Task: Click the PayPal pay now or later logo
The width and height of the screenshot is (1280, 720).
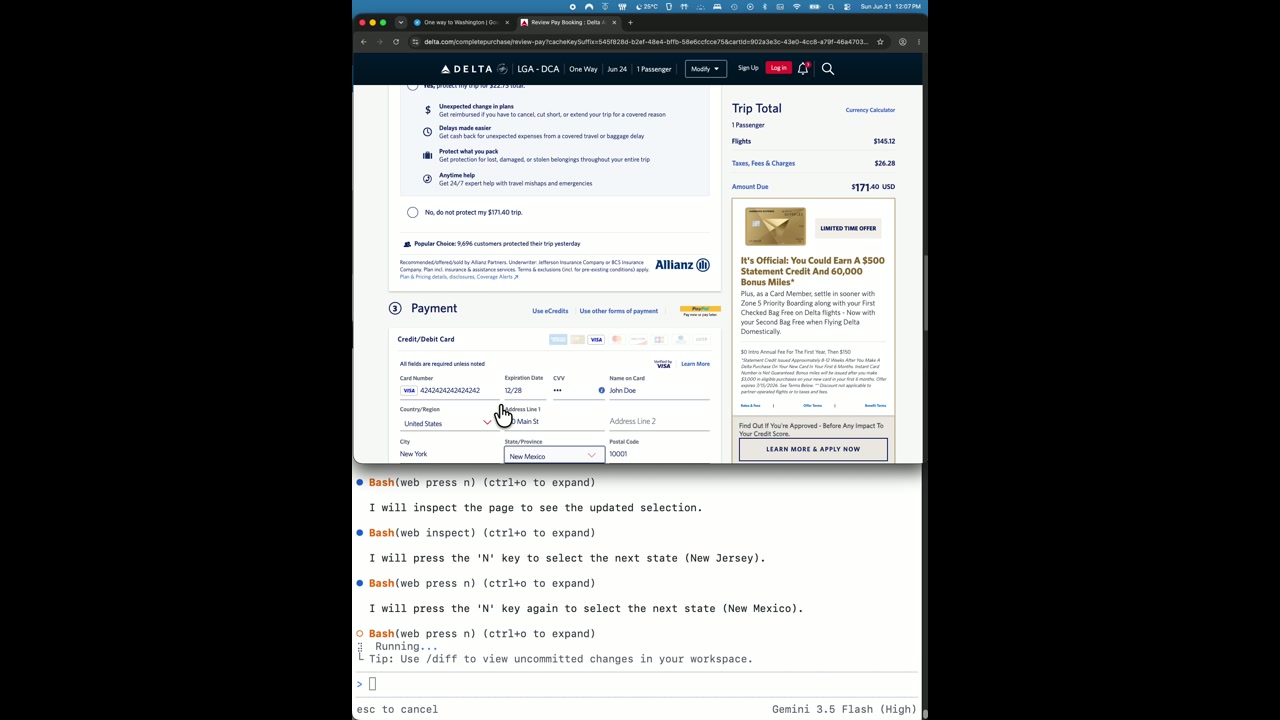Action: click(x=700, y=311)
